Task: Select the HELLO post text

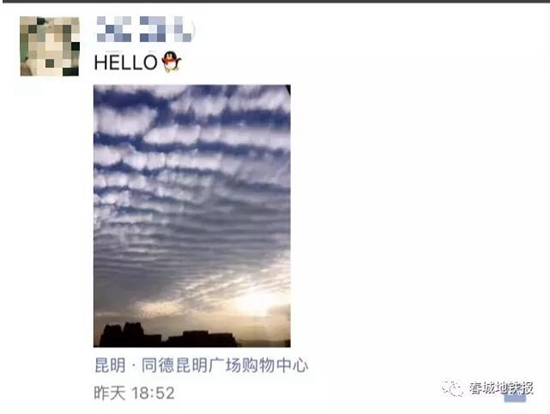Action: (x=126, y=62)
